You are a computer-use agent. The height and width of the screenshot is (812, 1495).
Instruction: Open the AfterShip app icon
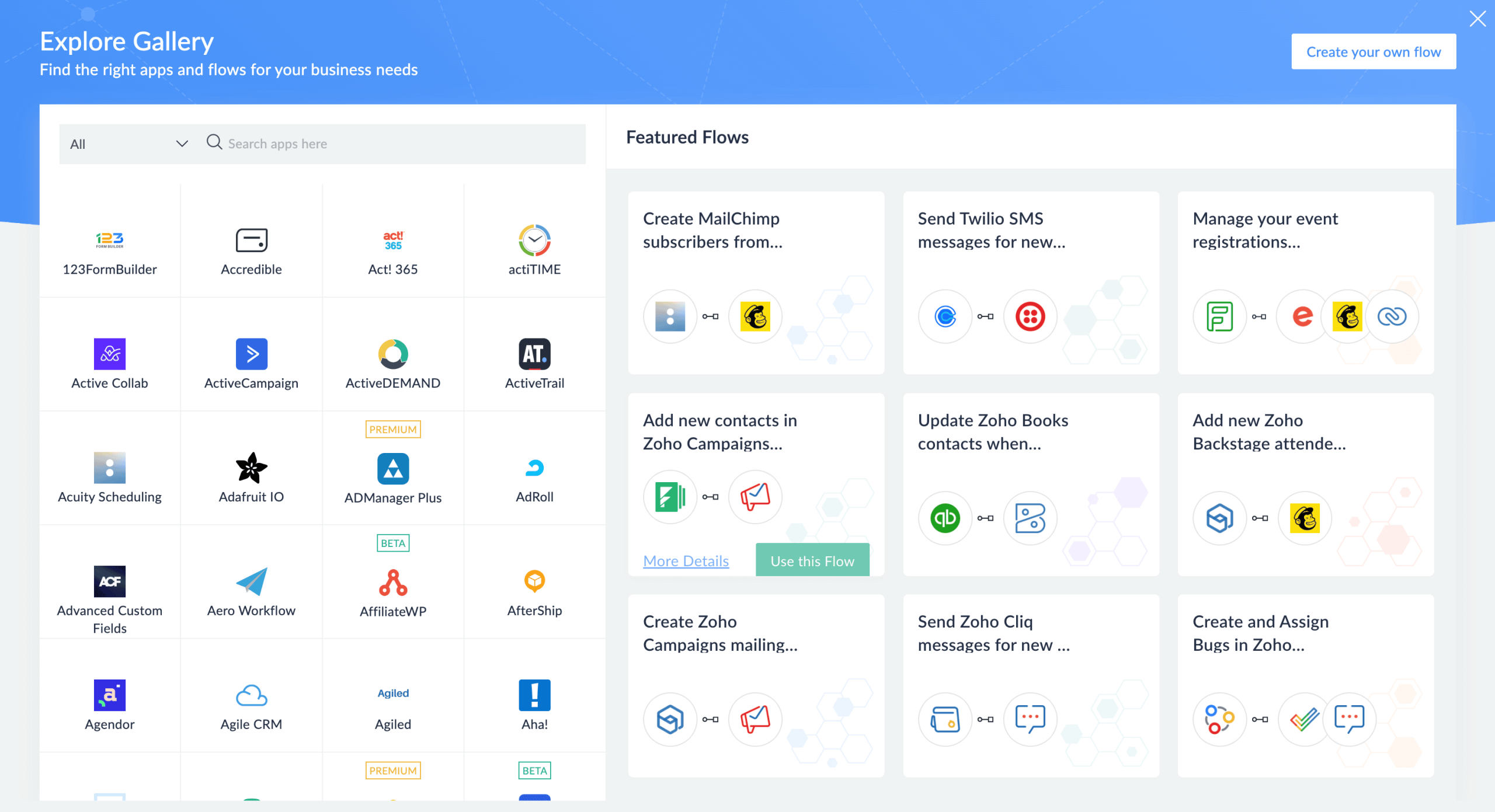pyautogui.click(x=534, y=581)
